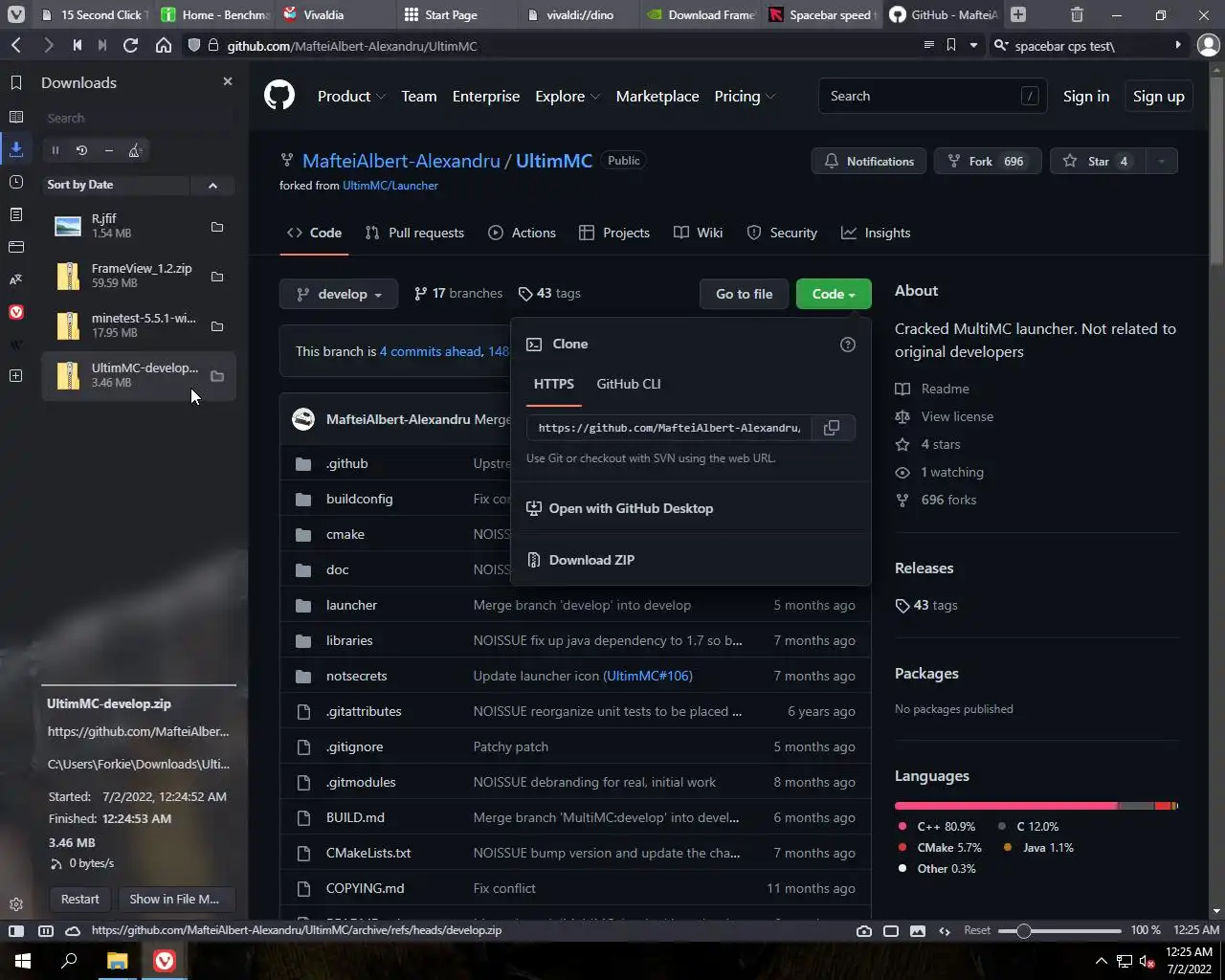The height and width of the screenshot is (980, 1225).
Task: Open the develop branch dropdown
Action: (x=339, y=294)
